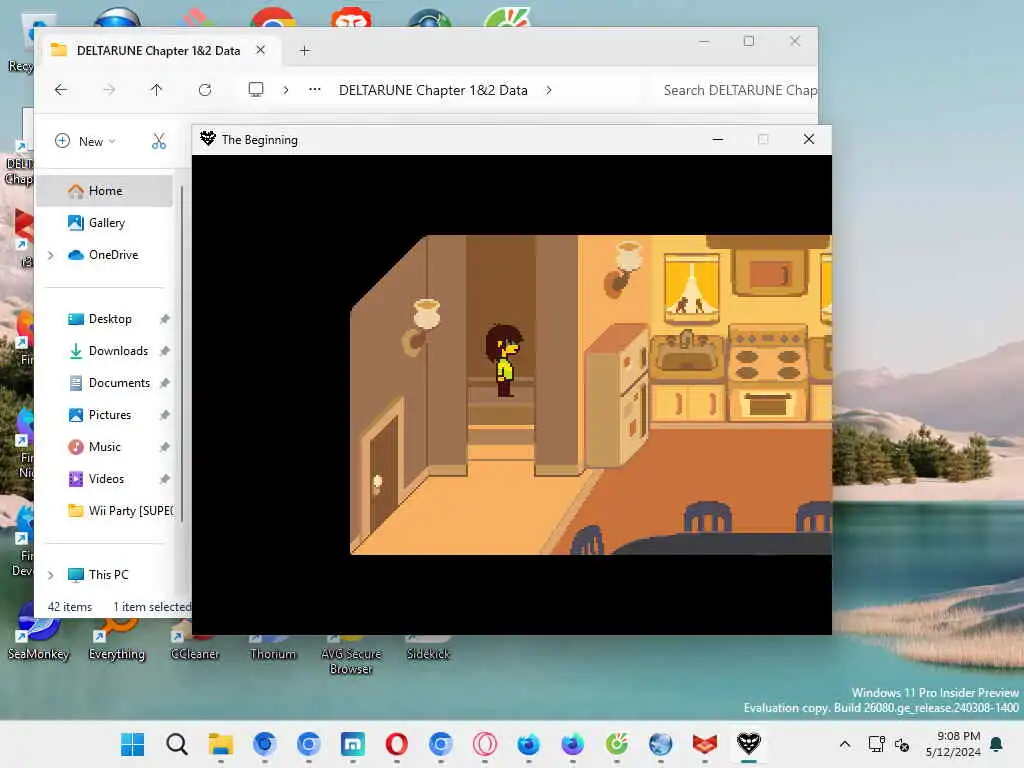
Task: Click the 1 item selected status text
Action: [152, 607]
